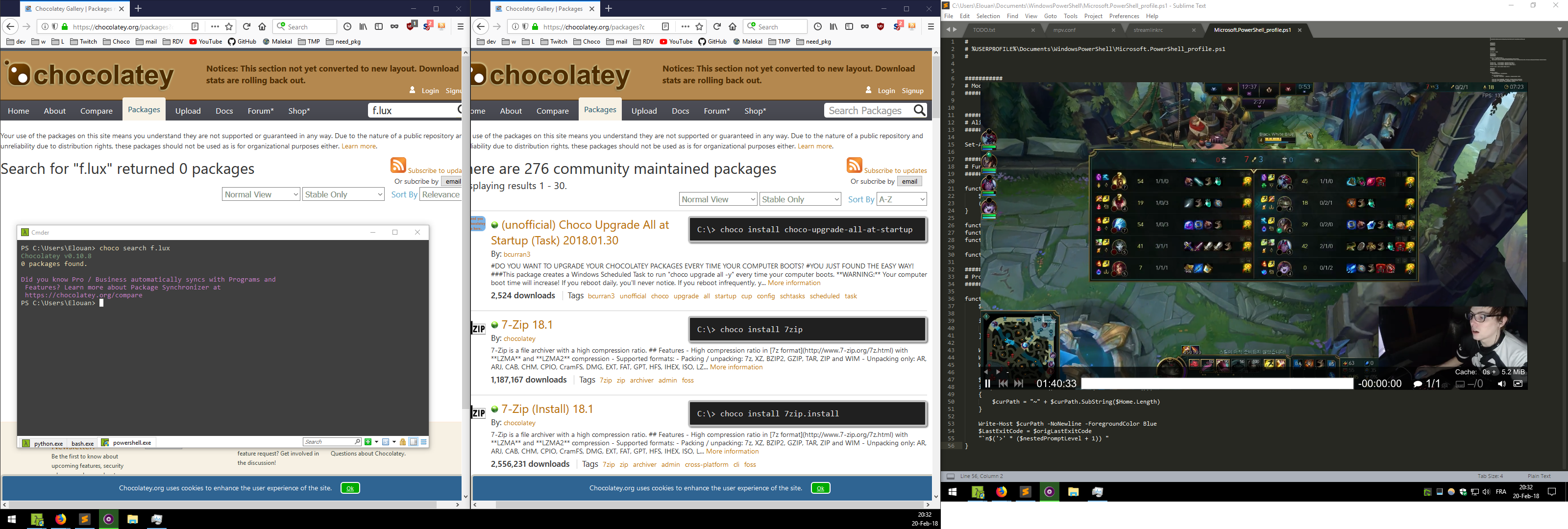Open the 7-Zip 18.1 package link
Viewport: 1568px width, 529px height.
pyautogui.click(x=527, y=324)
